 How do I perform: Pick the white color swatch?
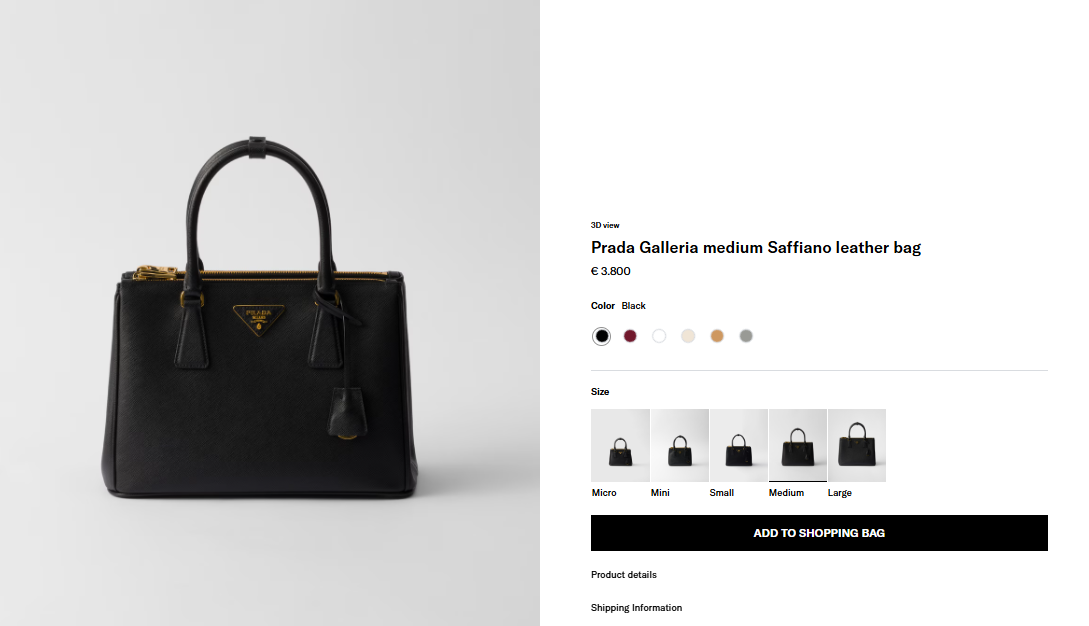(659, 336)
